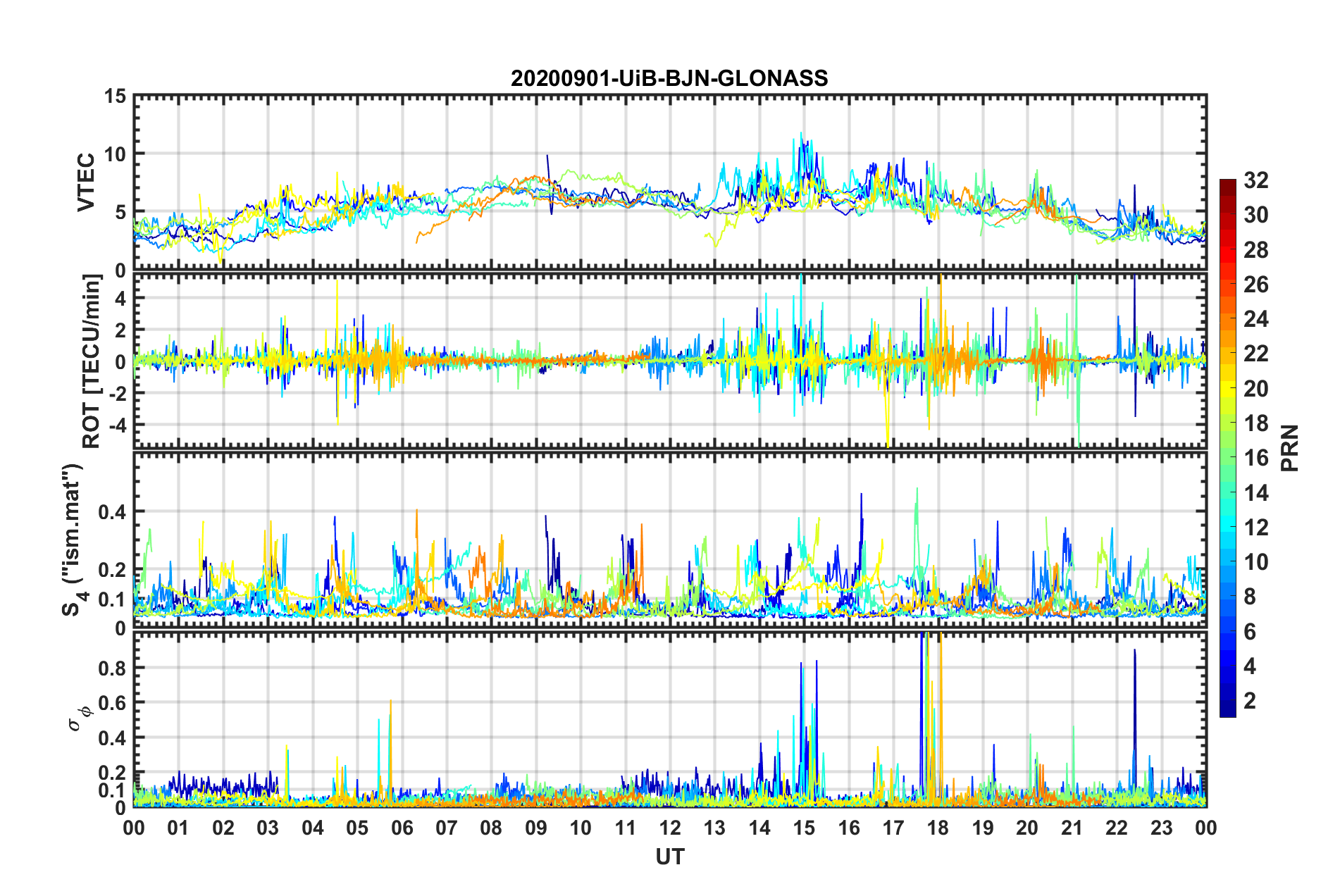Click the ROT [TECU/min] axis label
Screen dimensions: 1340x896
pyautogui.click(x=92, y=361)
